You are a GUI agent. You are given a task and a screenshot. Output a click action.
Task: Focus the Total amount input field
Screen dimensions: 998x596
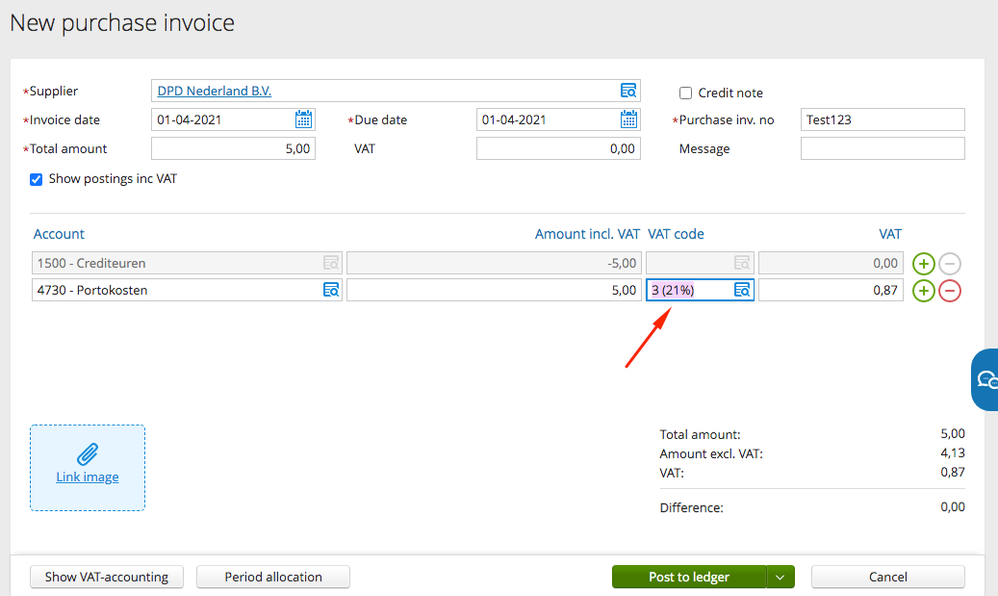point(233,149)
